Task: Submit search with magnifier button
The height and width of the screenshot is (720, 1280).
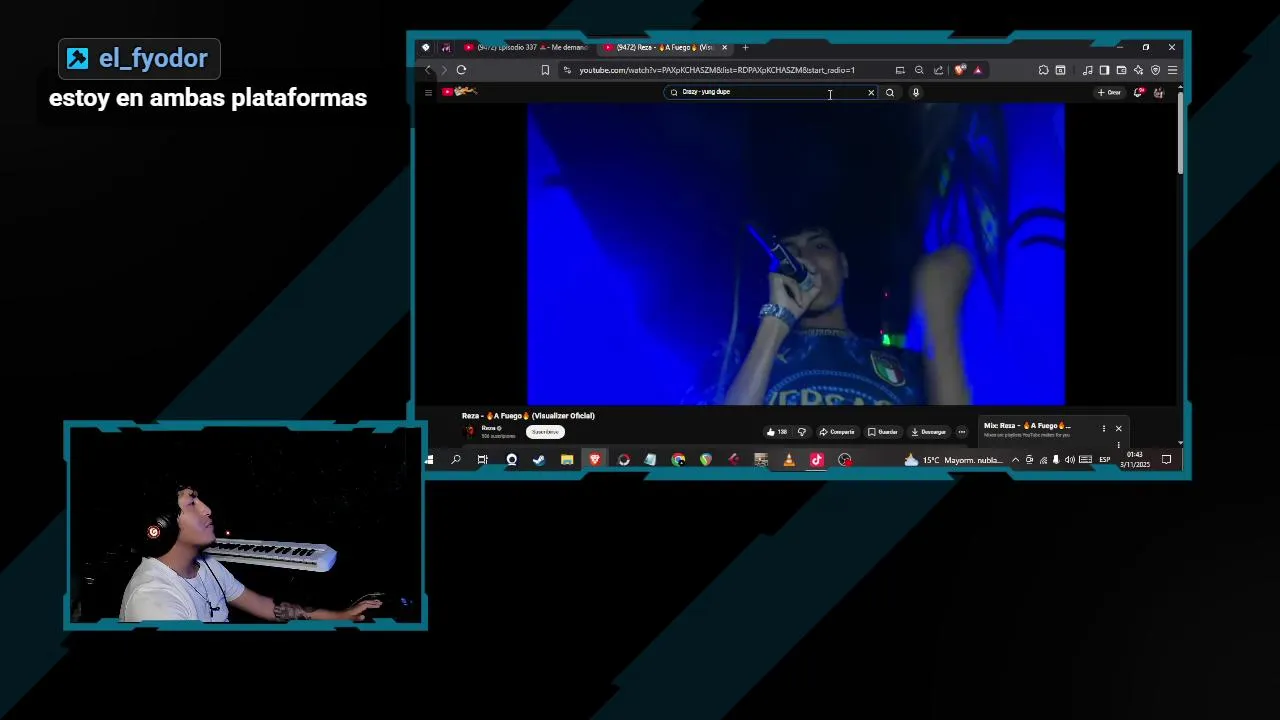Action: [x=889, y=92]
